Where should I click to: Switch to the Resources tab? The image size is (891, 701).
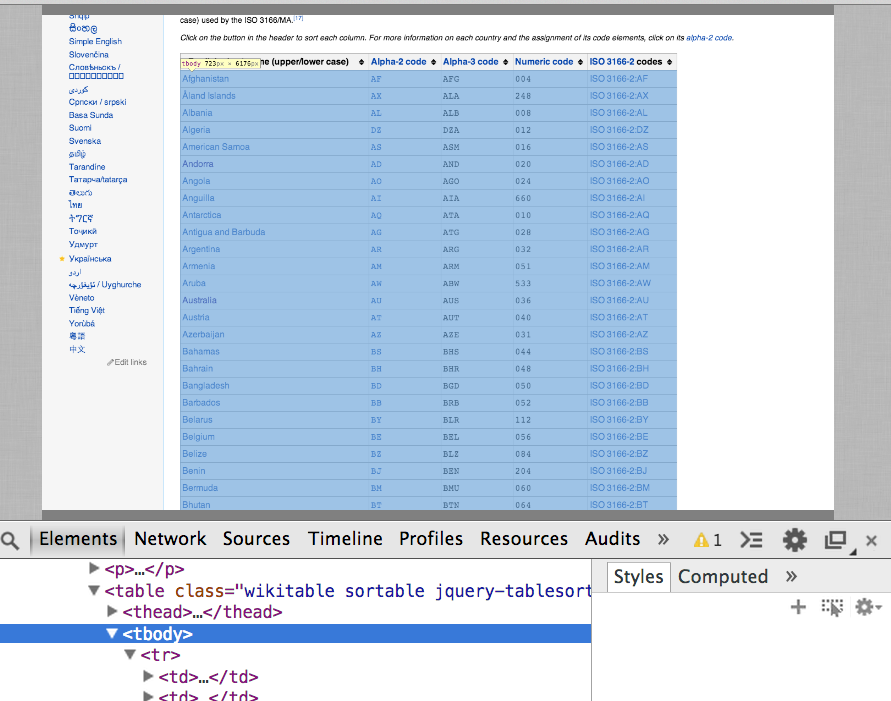pos(524,539)
